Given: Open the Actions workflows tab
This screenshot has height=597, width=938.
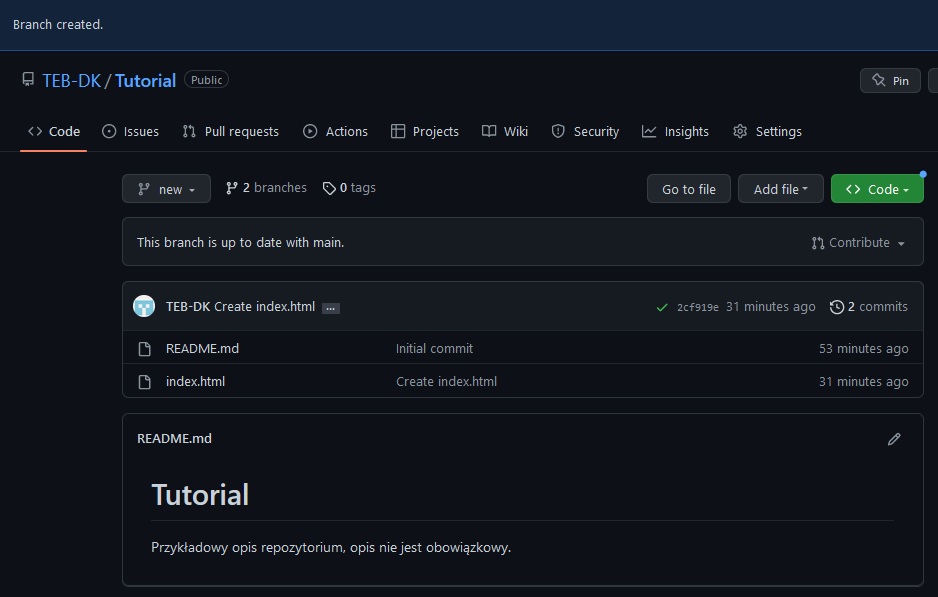Looking at the screenshot, I should coord(335,131).
